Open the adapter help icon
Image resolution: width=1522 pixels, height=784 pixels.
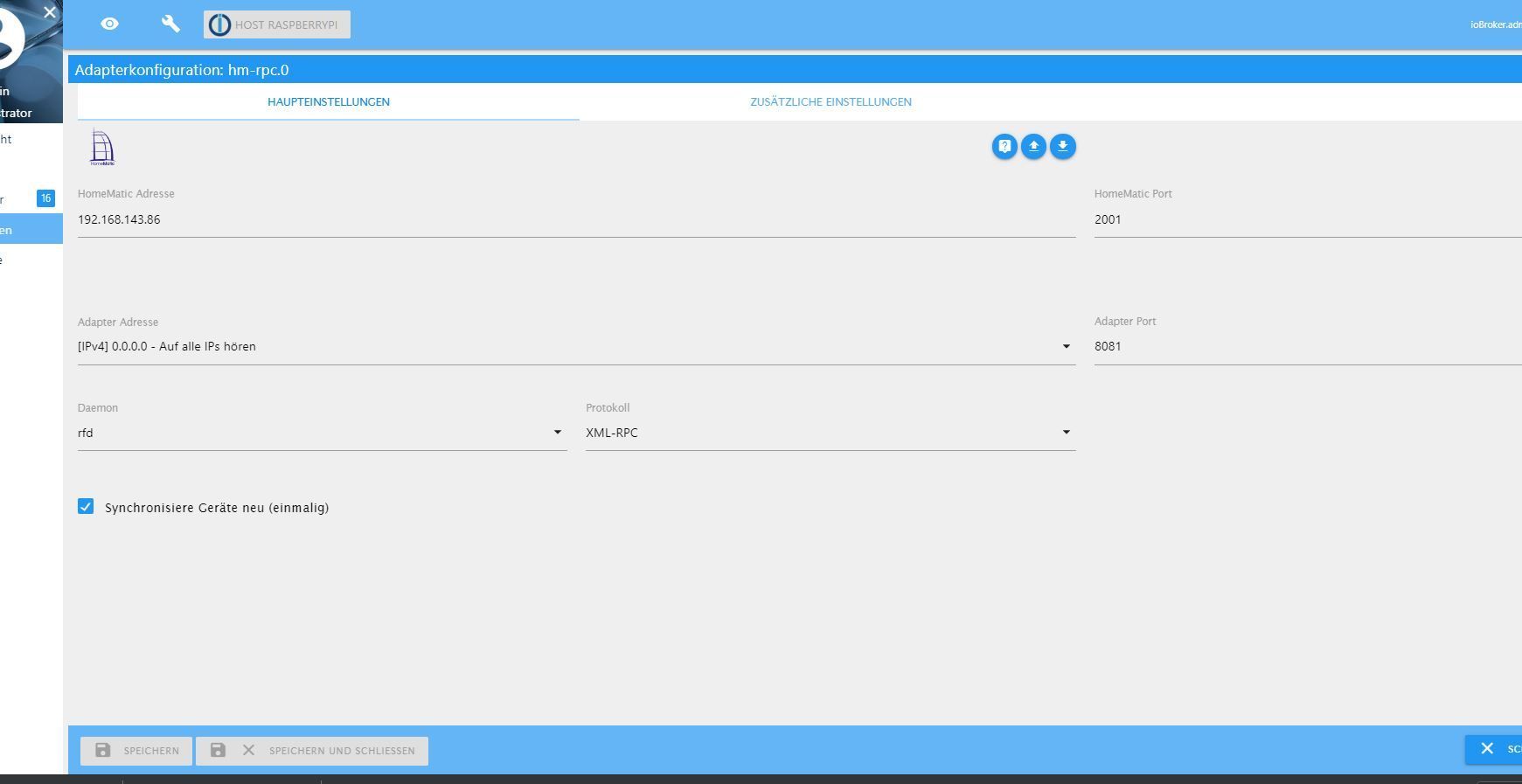1004,146
